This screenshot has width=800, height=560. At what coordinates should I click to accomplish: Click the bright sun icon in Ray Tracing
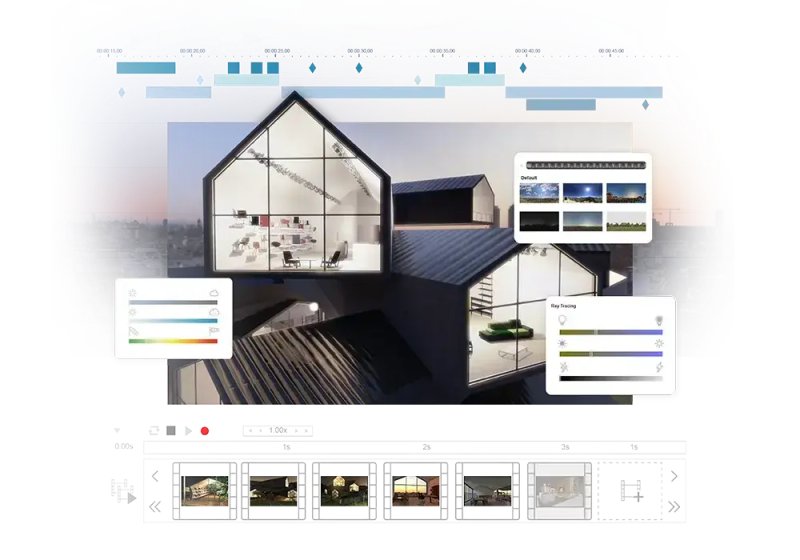pyautogui.click(x=659, y=344)
